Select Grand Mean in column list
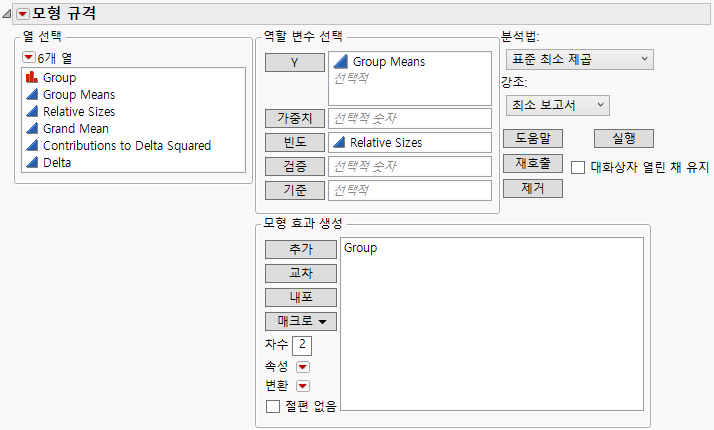Viewport: 714px width, 430px height. click(x=76, y=128)
